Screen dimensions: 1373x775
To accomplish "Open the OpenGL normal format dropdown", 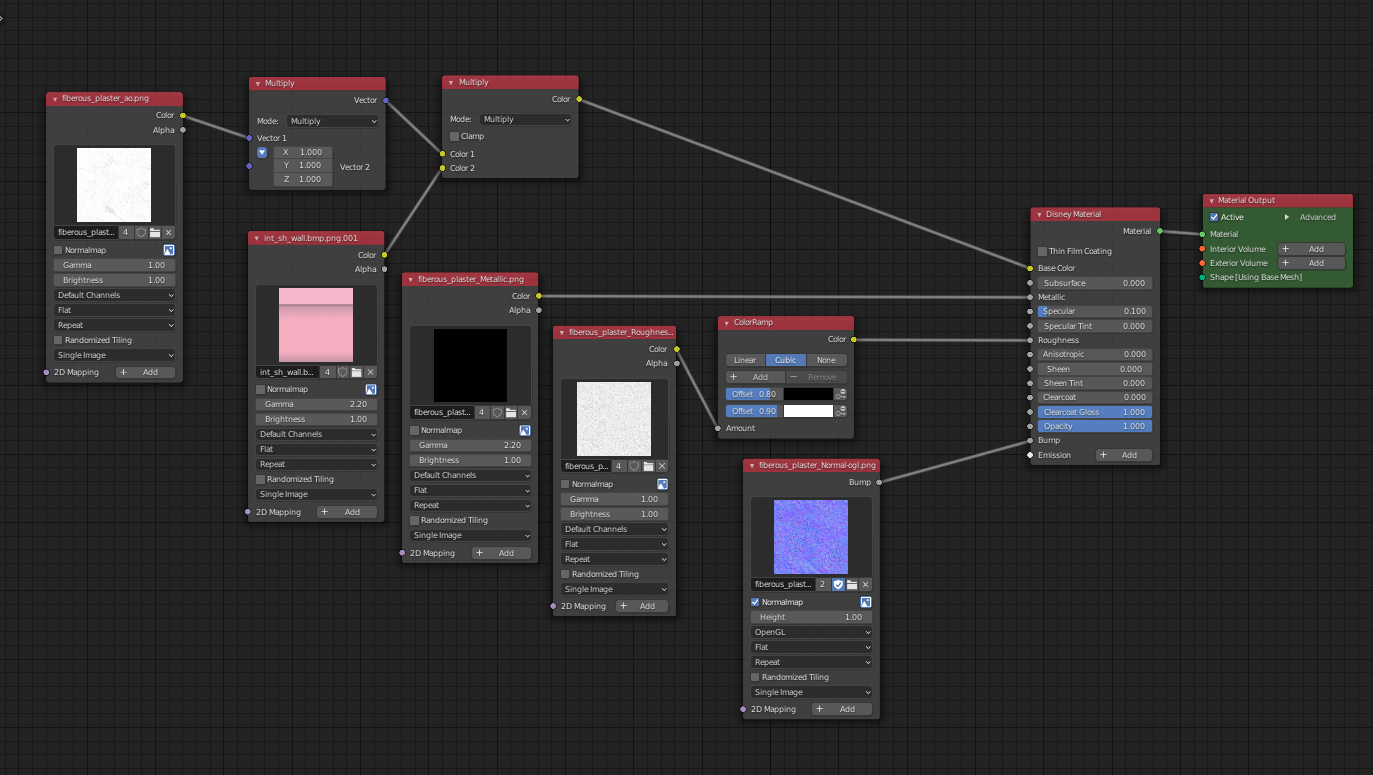I will [811, 632].
